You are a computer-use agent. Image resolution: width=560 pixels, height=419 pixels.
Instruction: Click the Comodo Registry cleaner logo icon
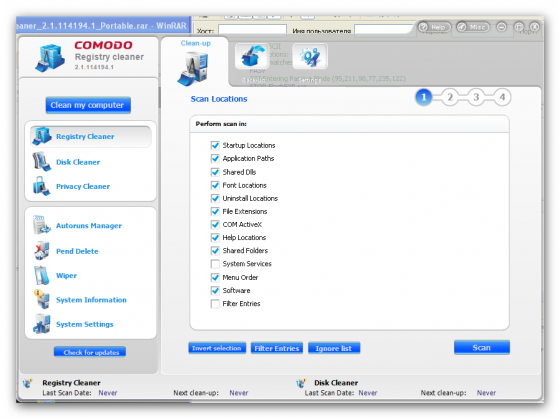[50, 58]
